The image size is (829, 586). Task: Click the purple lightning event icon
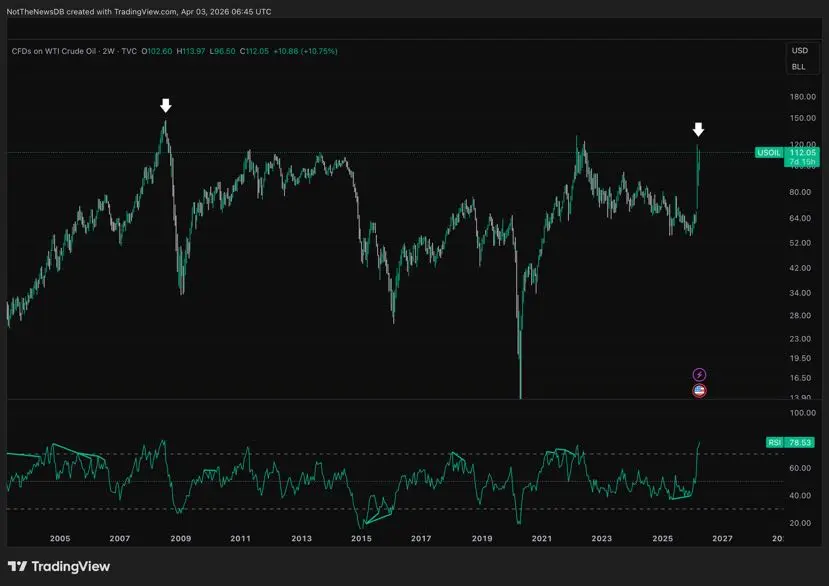pyautogui.click(x=699, y=374)
